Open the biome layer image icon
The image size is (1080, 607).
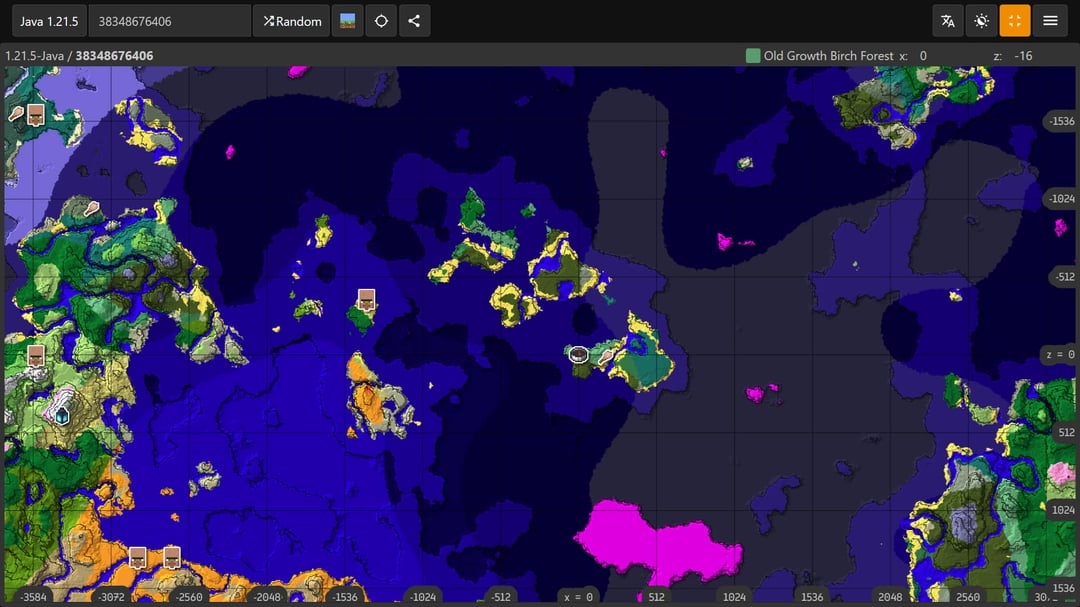click(348, 21)
